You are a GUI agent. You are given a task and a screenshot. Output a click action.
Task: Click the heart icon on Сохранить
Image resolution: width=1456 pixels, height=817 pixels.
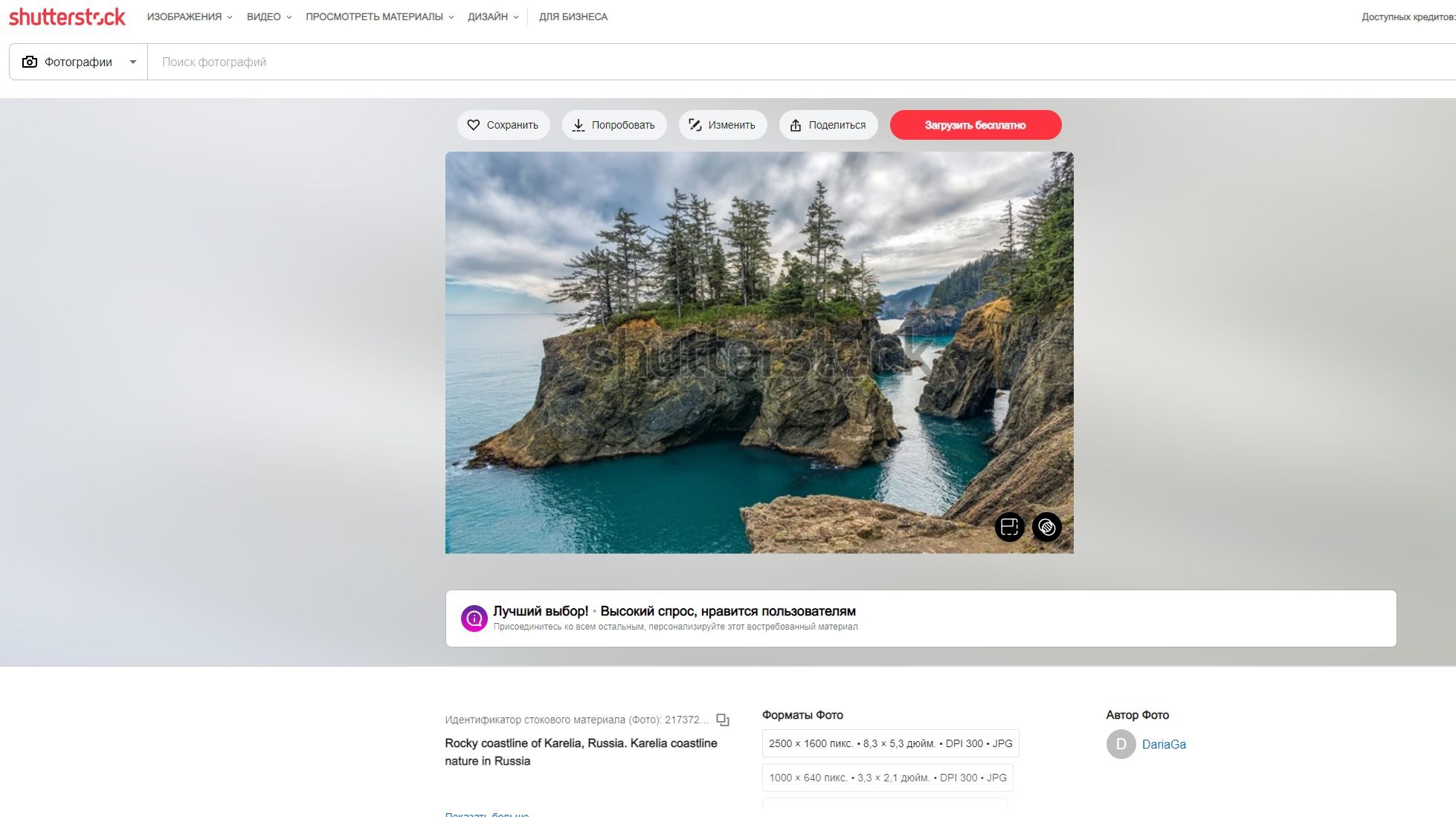474,125
